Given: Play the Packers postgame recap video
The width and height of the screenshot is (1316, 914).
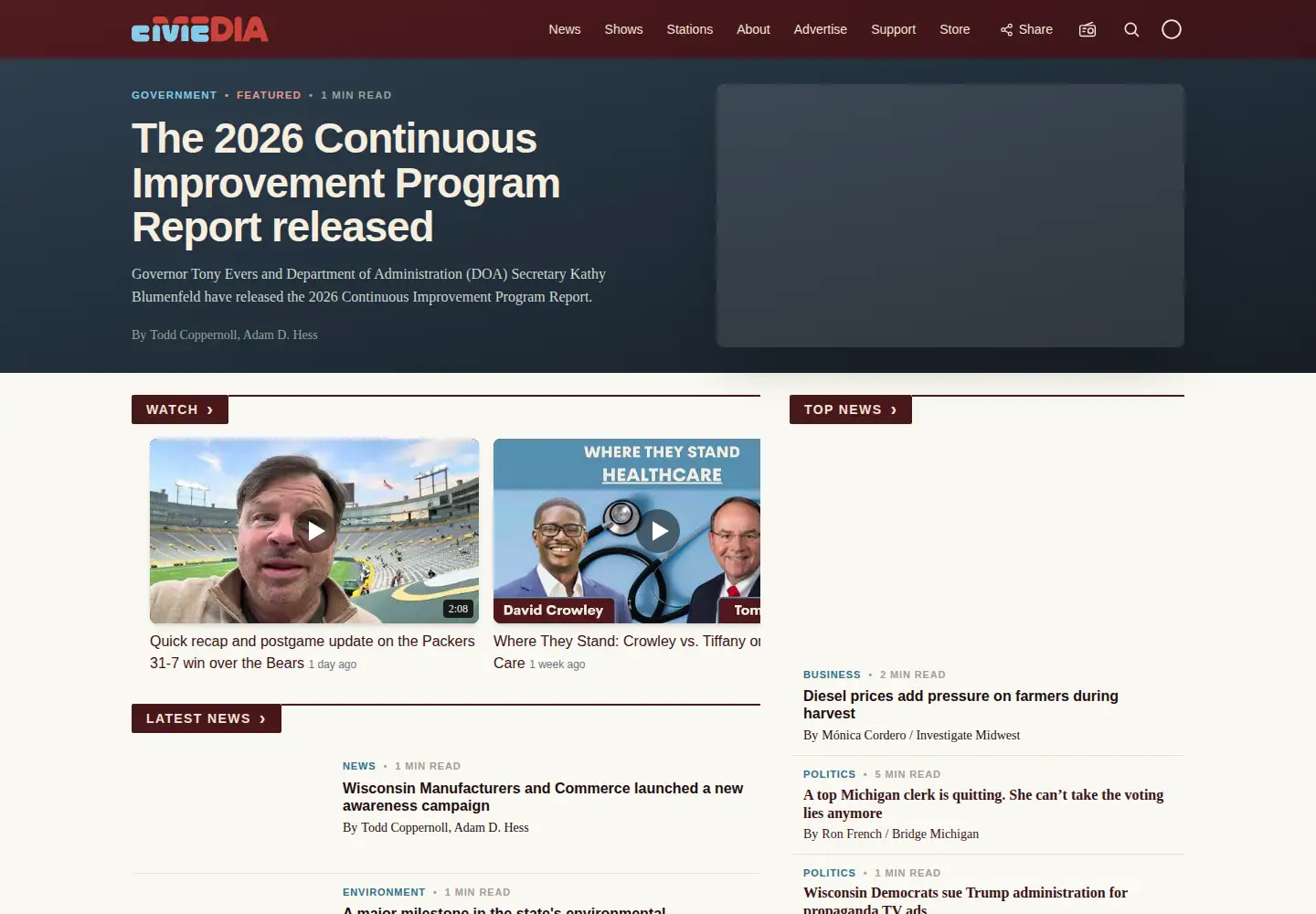Looking at the screenshot, I should [x=314, y=530].
